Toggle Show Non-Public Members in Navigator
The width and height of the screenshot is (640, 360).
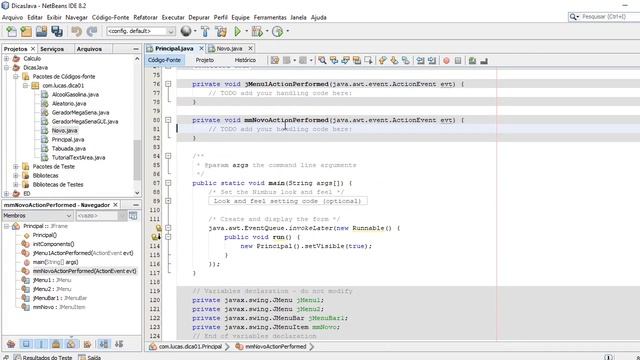(56, 344)
